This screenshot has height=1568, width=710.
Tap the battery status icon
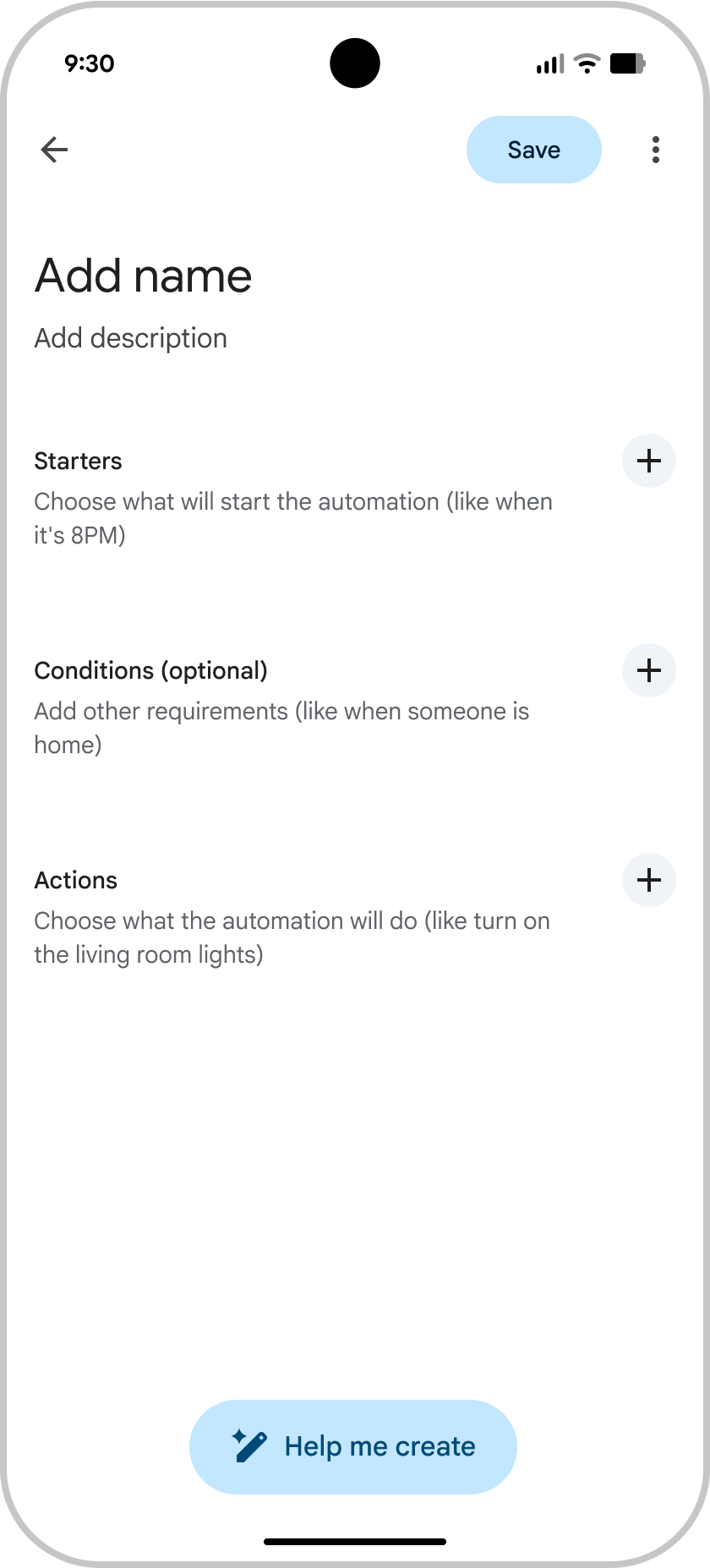click(x=627, y=63)
